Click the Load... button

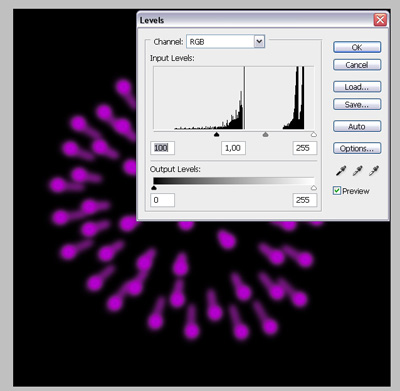click(x=357, y=87)
